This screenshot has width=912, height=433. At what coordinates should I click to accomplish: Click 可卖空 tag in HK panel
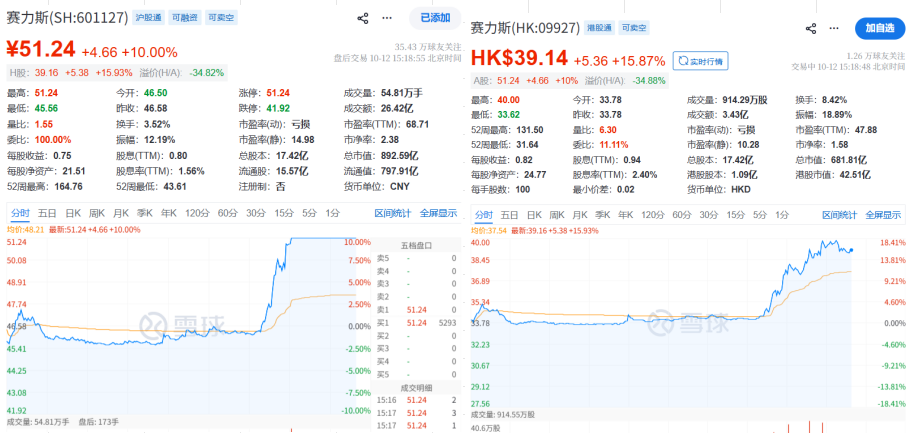pos(634,28)
